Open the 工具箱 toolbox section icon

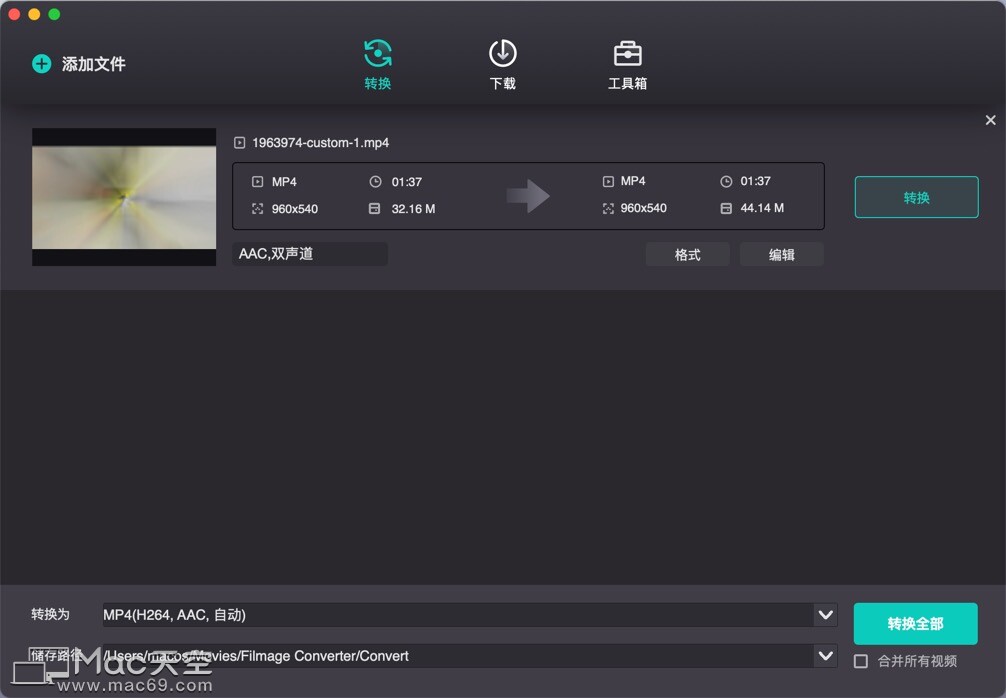[627, 52]
